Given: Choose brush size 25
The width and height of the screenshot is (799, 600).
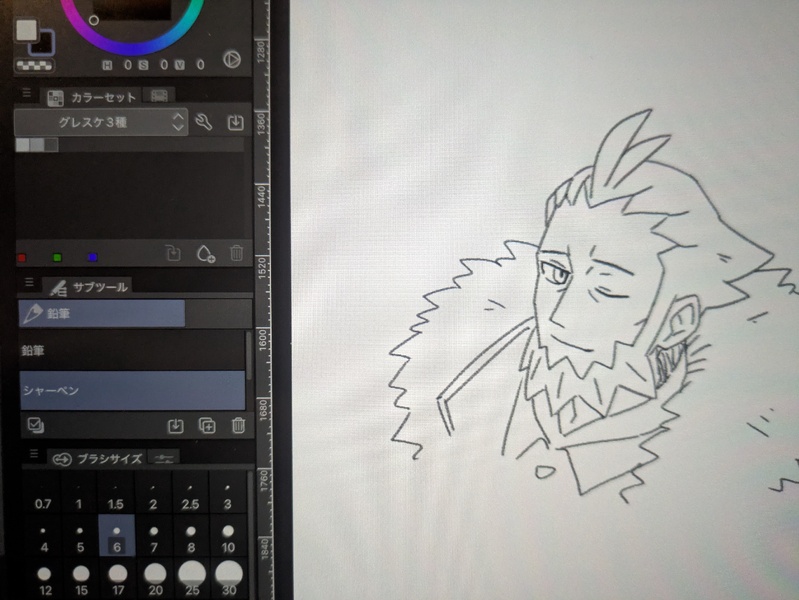Looking at the screenshot, I should (x=192, y=580).
